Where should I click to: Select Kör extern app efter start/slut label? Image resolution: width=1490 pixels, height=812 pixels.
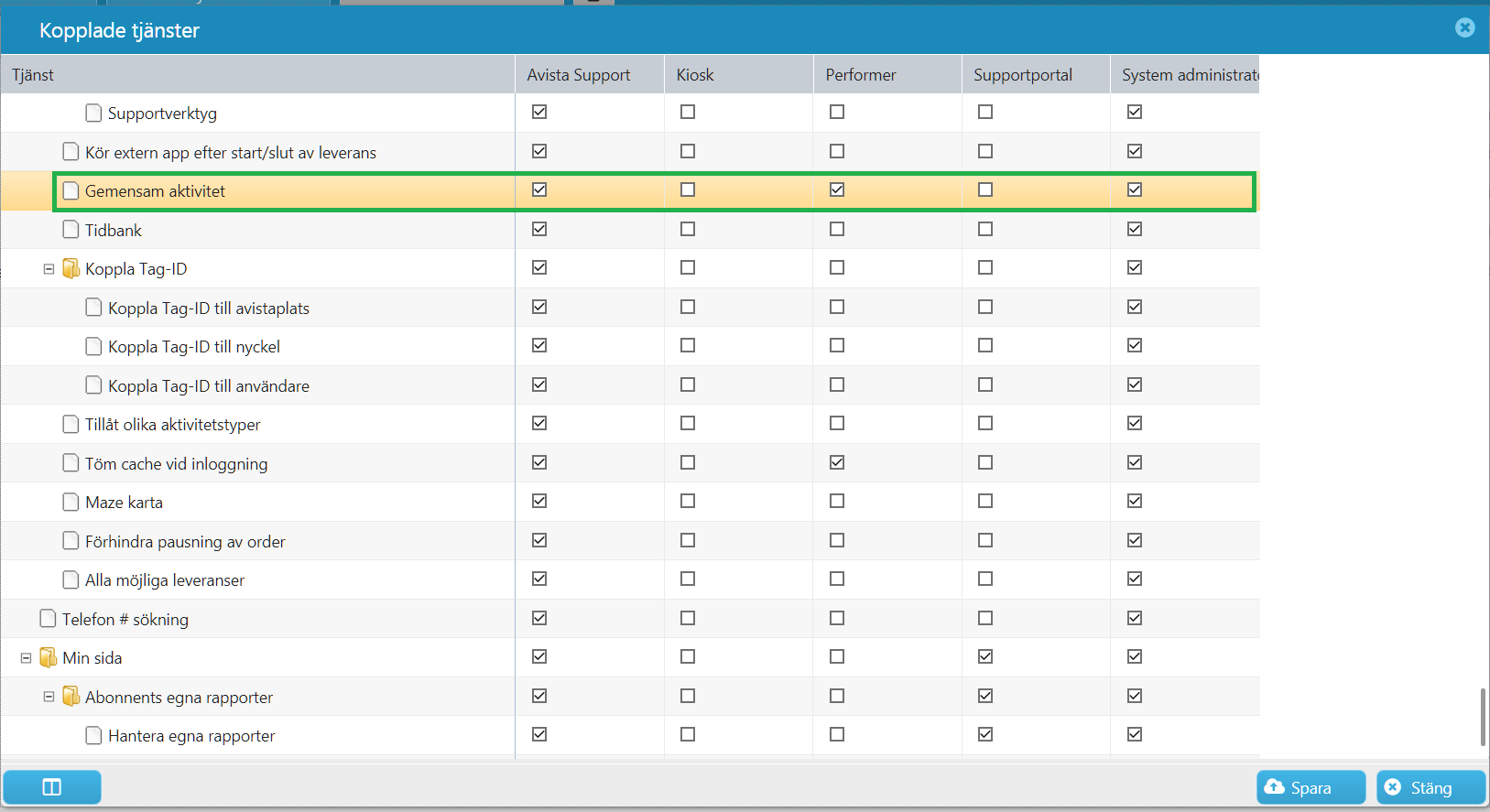click(231, 153)
